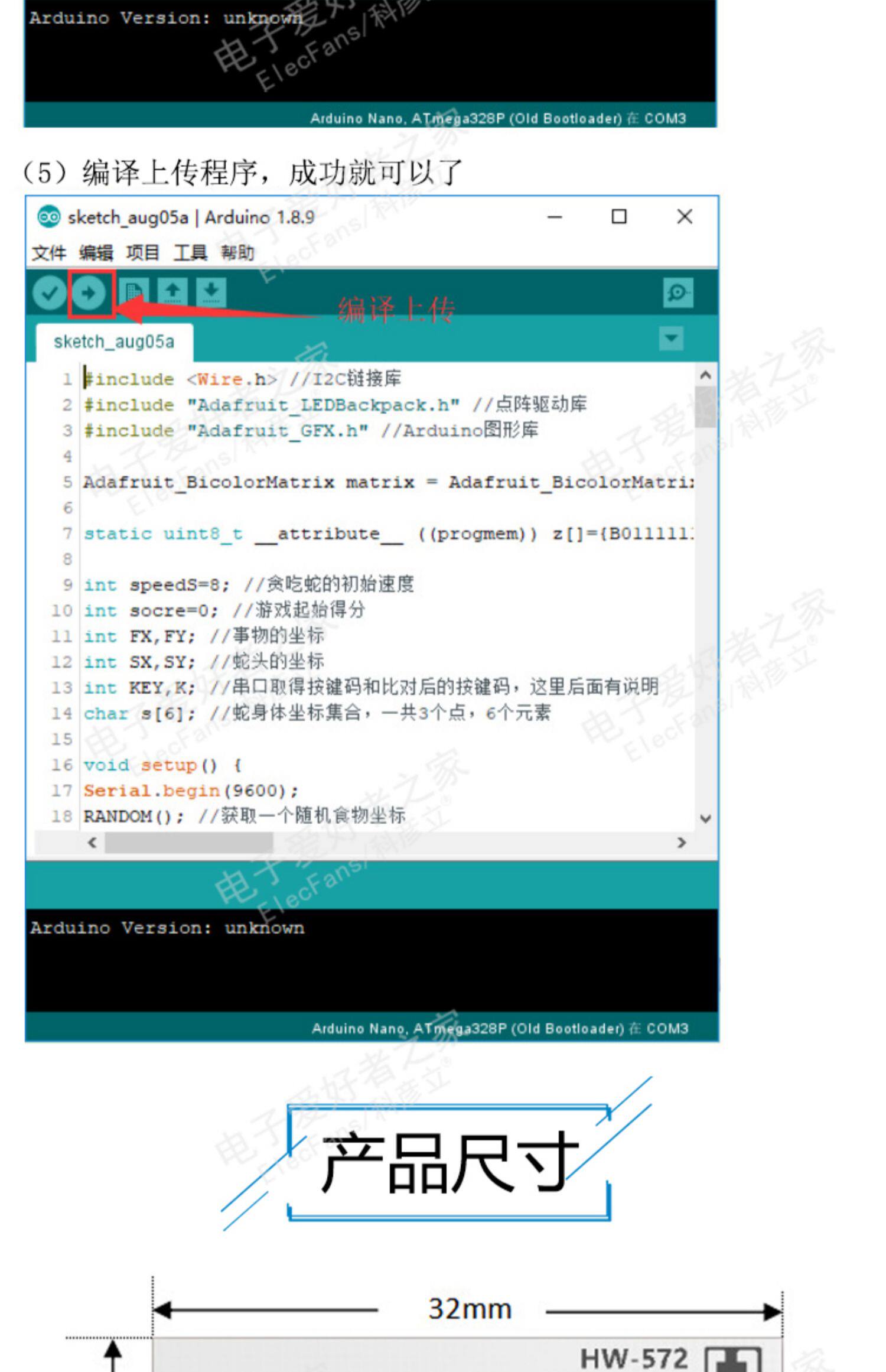Select the sketch_aug05a tab
The width and height of the screenshot is (886, 1372).
114,342
